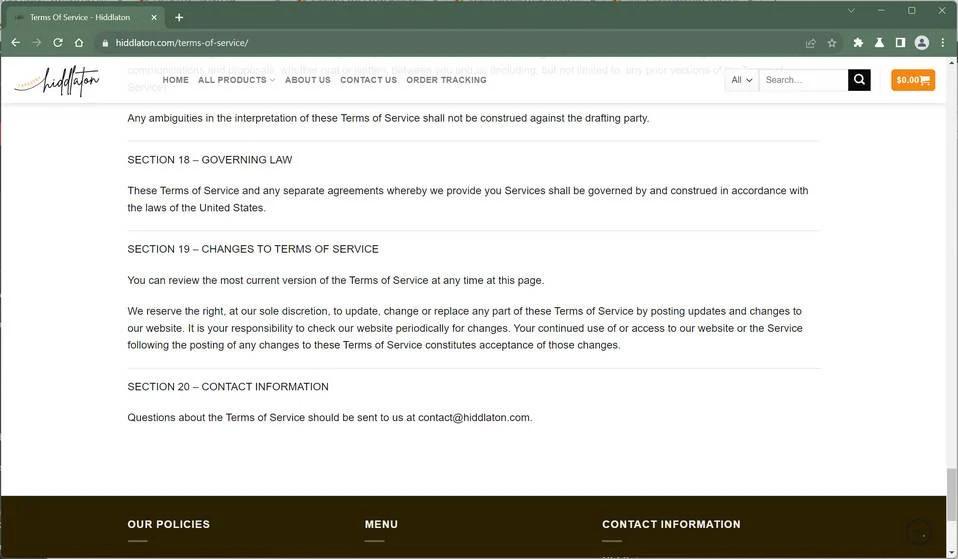
Task: Bookmark this page with the star icon
Action: [832, 43]
